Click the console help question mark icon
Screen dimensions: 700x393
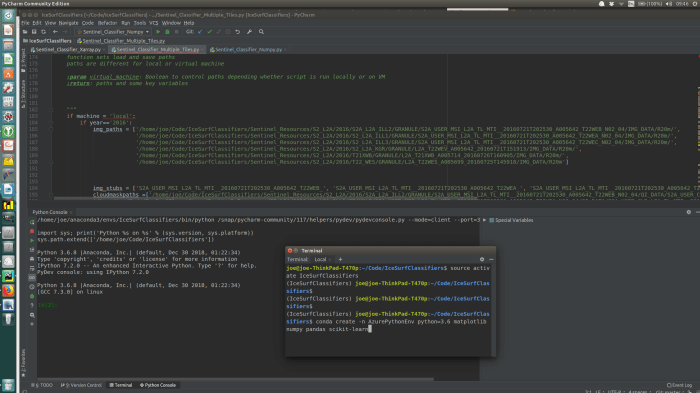pos(32,305)
